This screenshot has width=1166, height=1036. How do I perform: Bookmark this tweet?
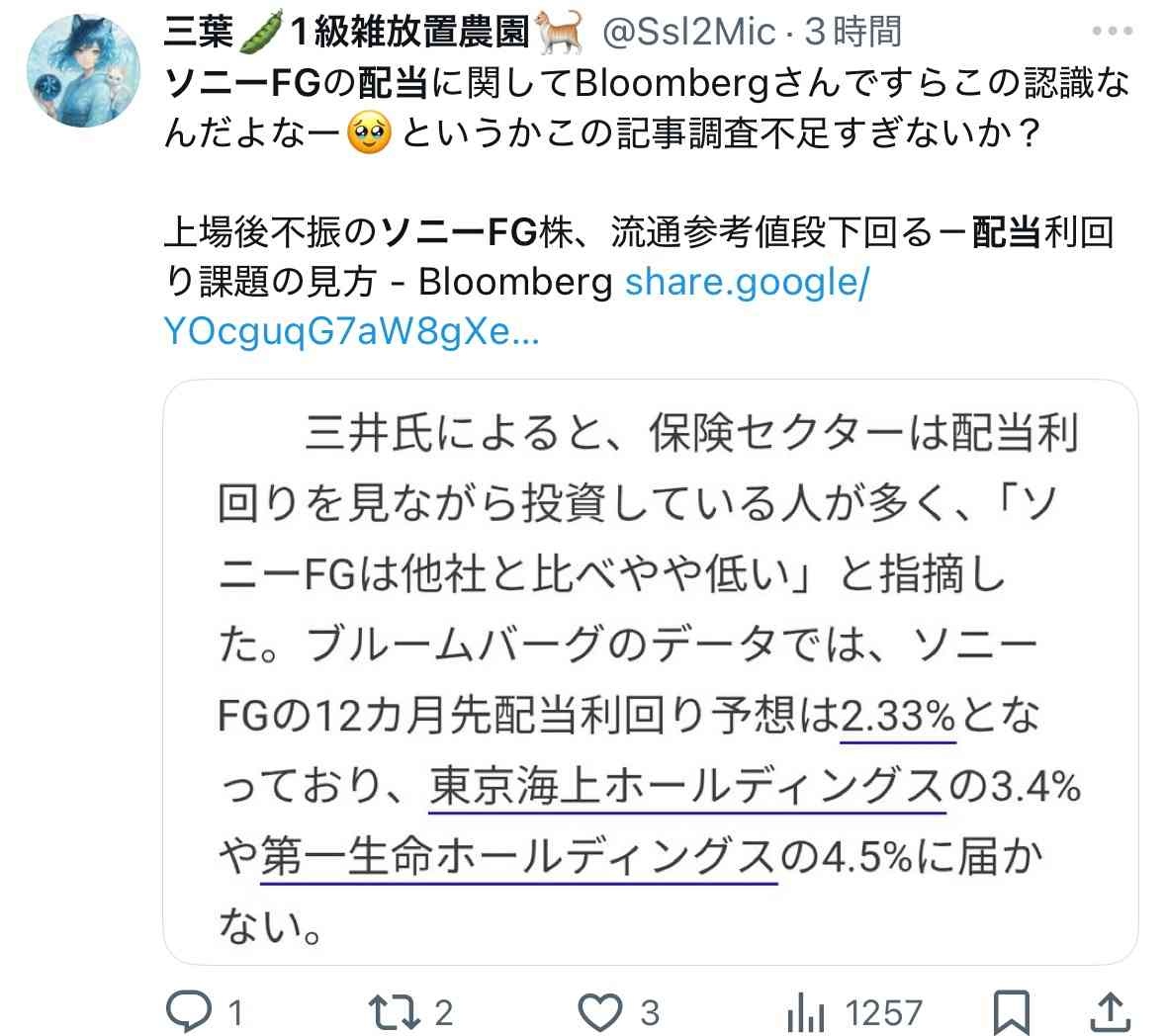[1012, 1012]
